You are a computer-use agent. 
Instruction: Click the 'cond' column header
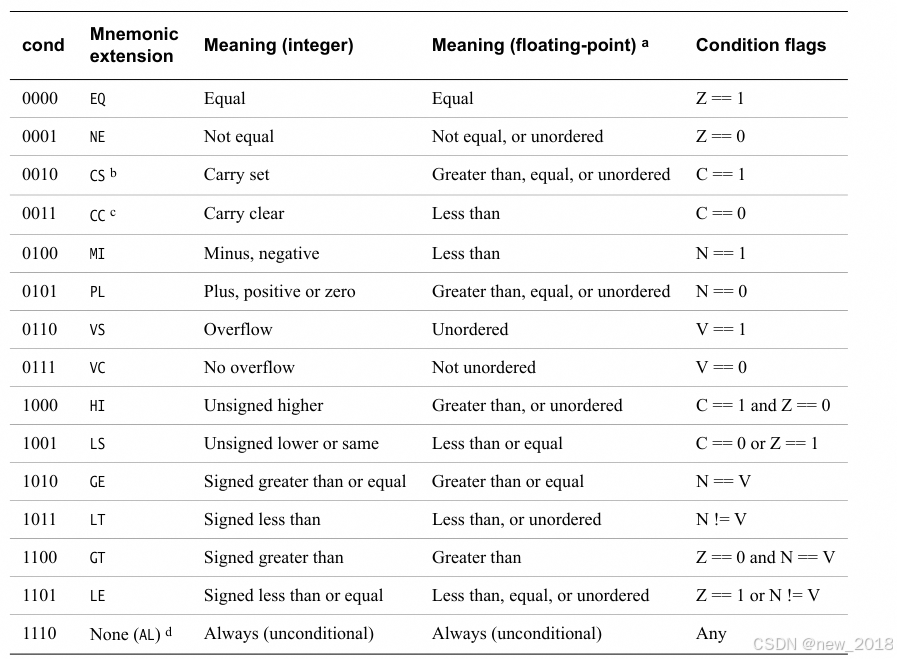(x=43, y=45)
